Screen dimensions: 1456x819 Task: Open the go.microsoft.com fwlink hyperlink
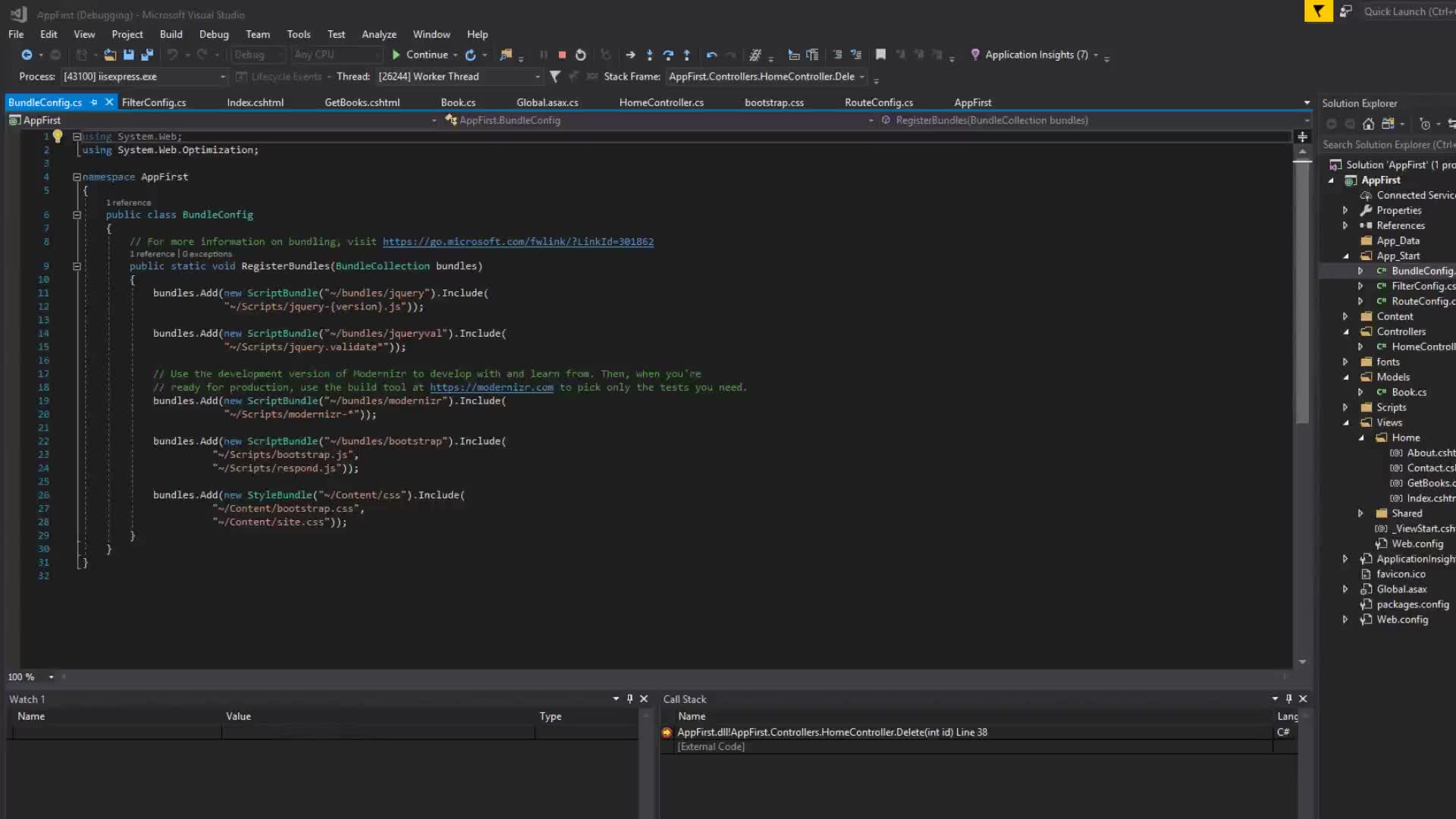518,242
